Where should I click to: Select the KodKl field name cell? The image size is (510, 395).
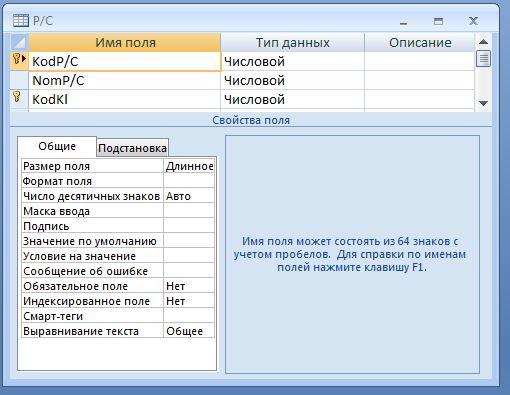[x=125, y=99]
